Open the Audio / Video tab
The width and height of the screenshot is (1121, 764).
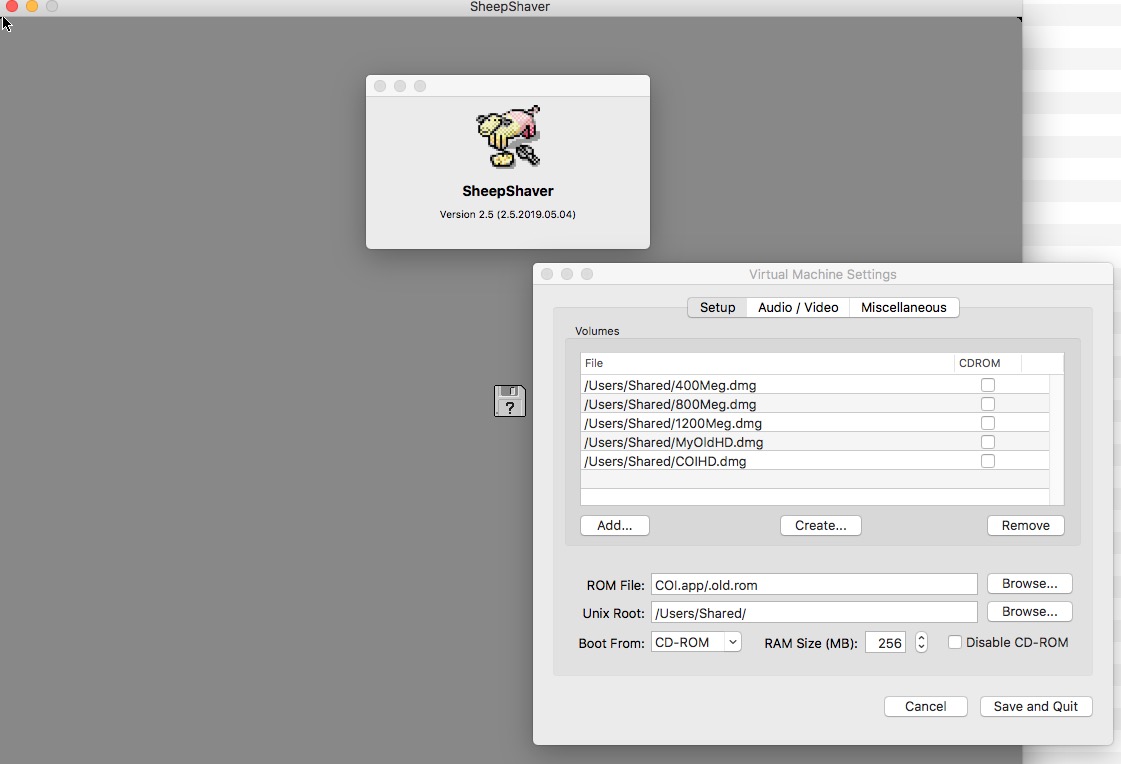click(798, 307)
